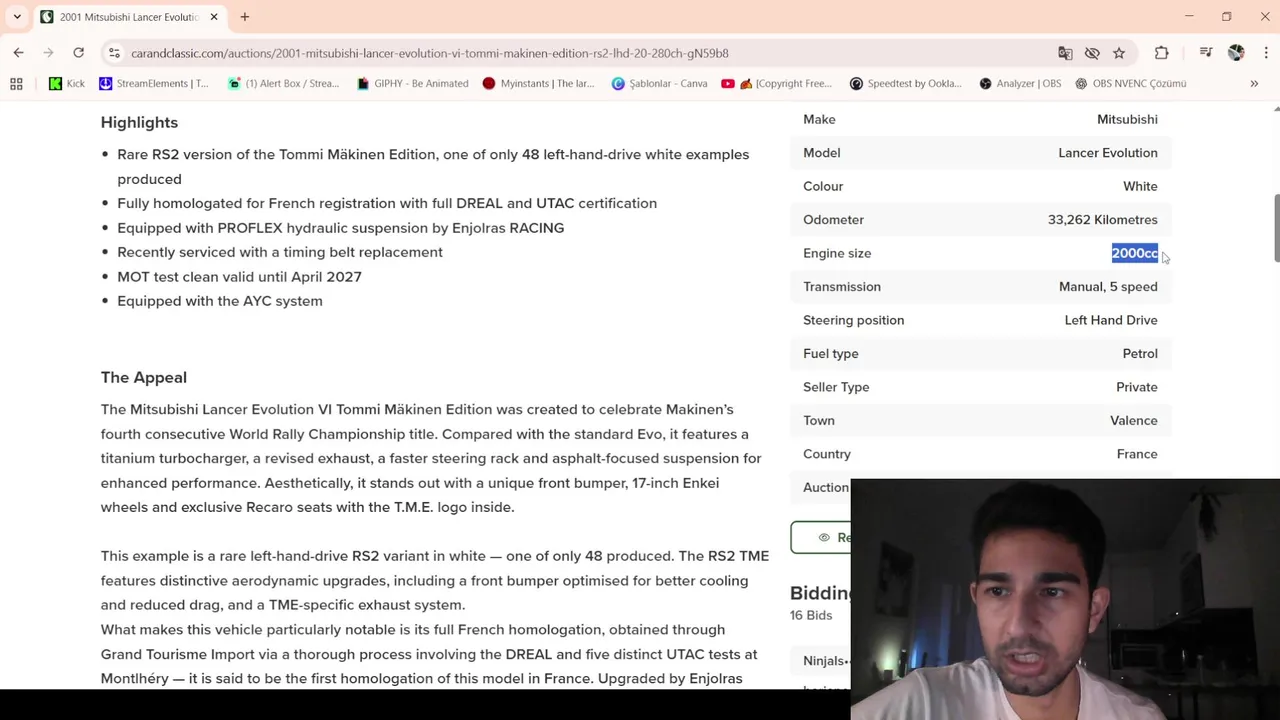Viewport: 1280px width, 720px height.
Task: Open the tab search dropdown arrow
Action: 17,17
